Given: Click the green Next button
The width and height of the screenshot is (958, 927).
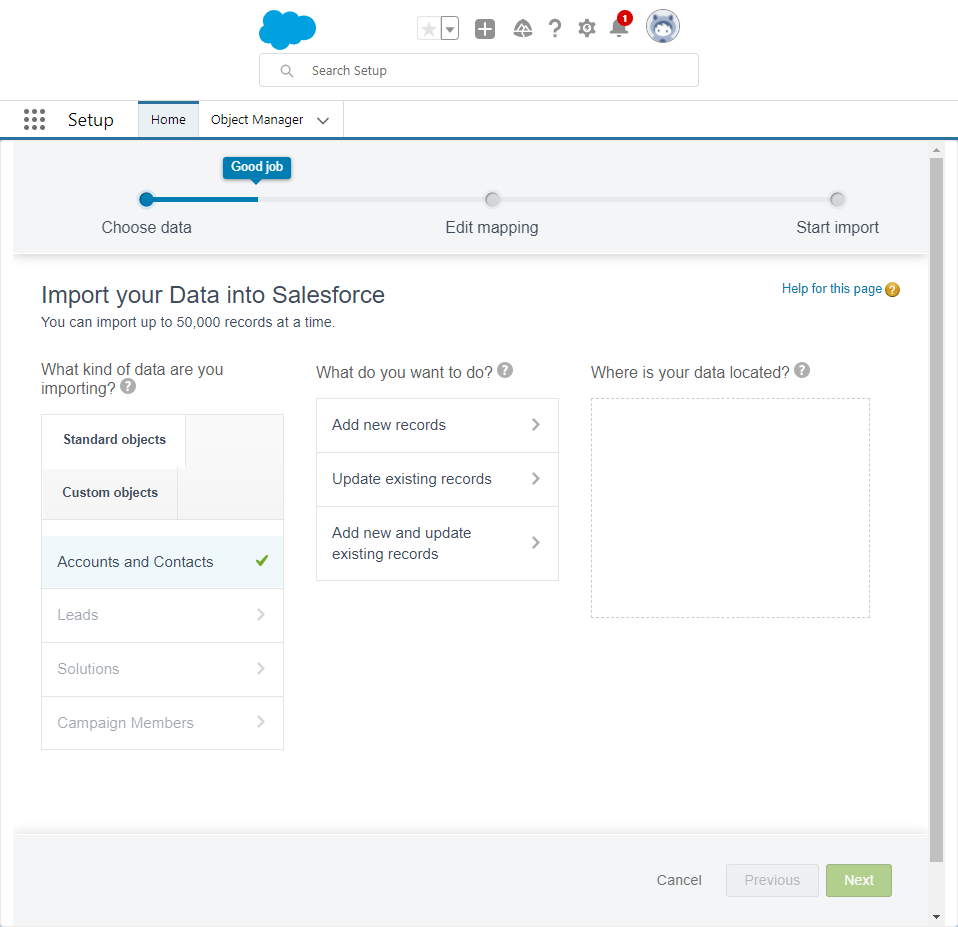Looking at the screenshot, I should 859,881.
